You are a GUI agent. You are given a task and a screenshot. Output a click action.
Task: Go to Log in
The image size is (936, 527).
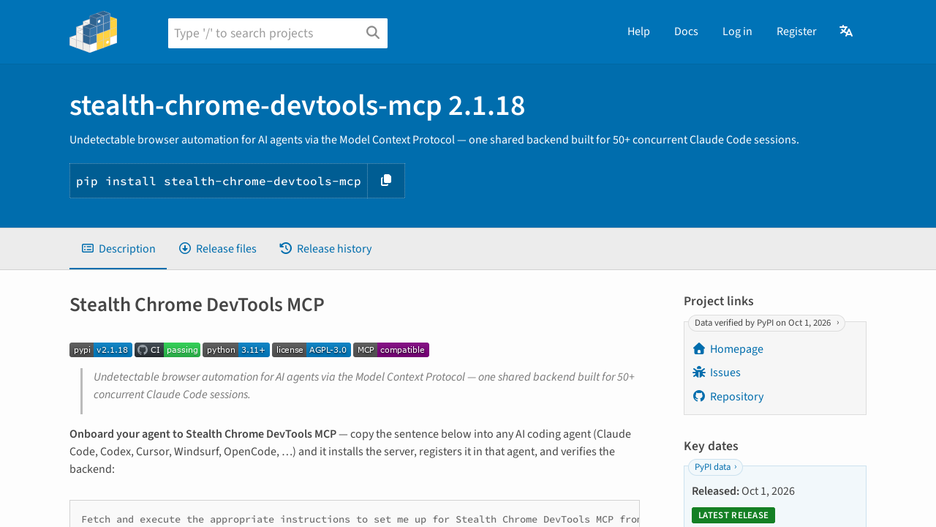click(737, 31)
